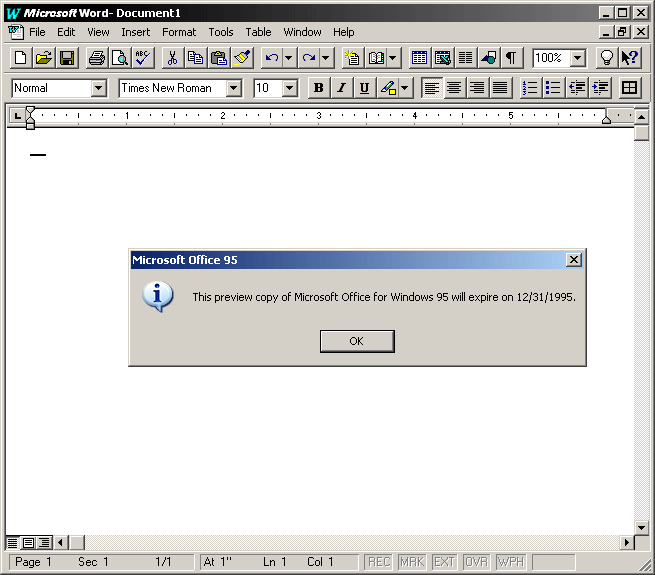Open the Insert Address book icon
This screenshot has height=575, width=655.
pos(376,58)
